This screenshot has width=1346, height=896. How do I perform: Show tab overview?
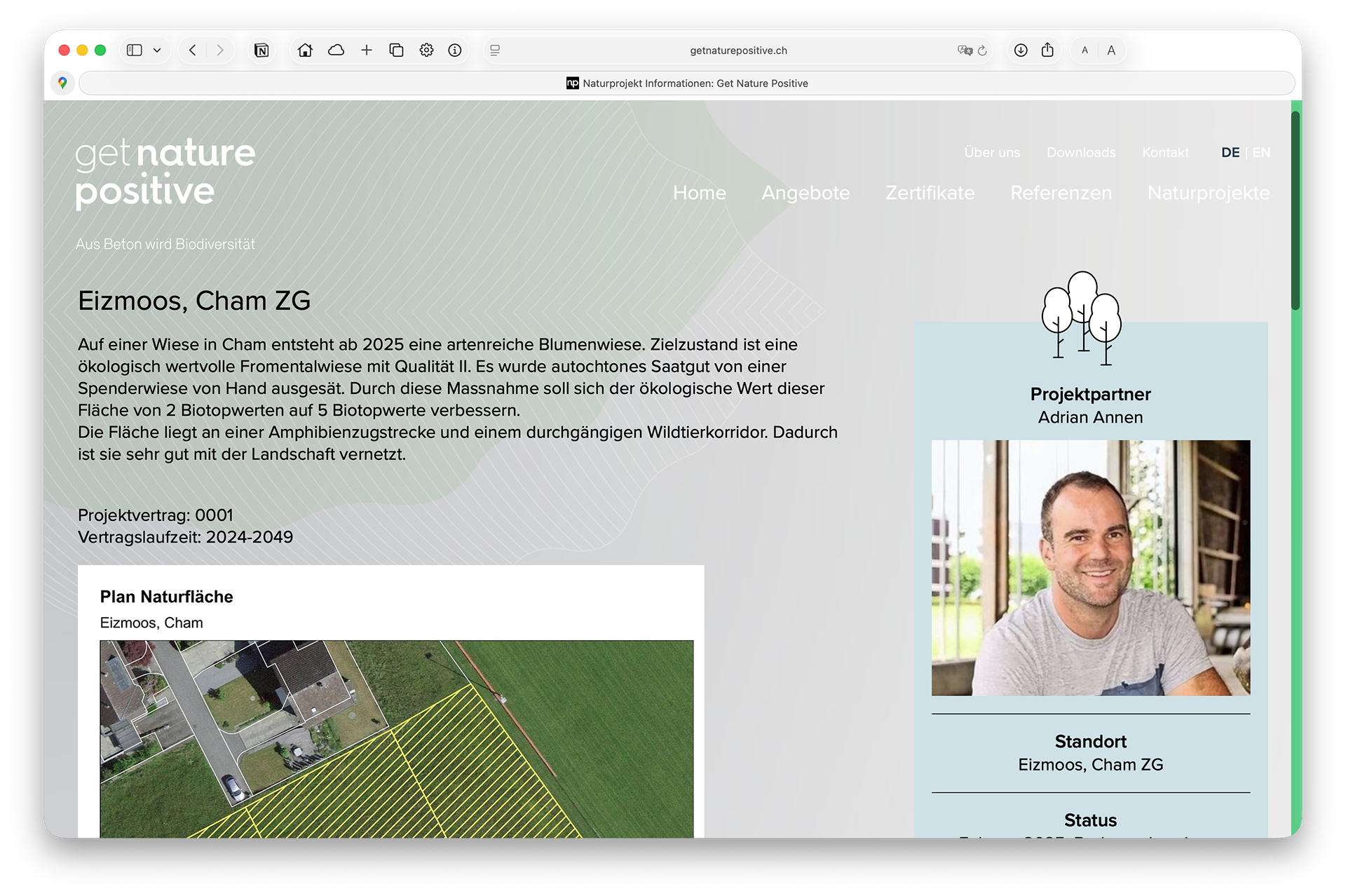[x=396, y=50]
